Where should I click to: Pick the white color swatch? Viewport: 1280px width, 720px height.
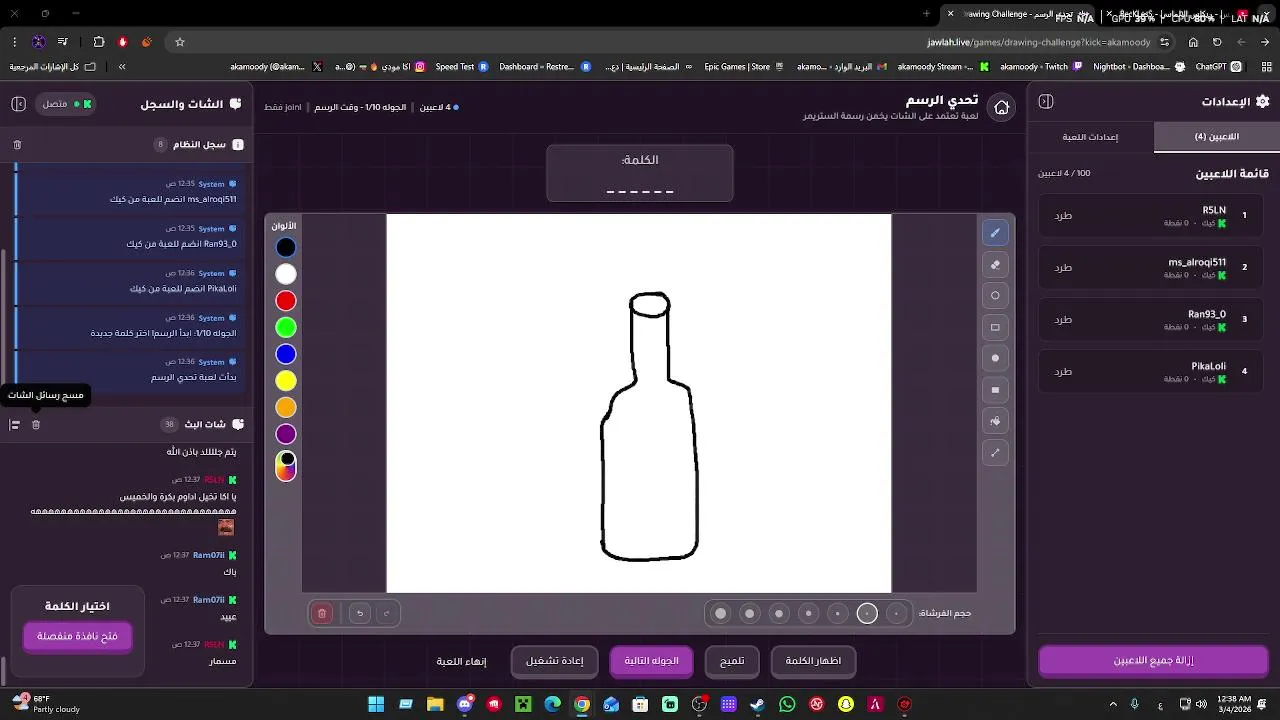tap(286, 274)
